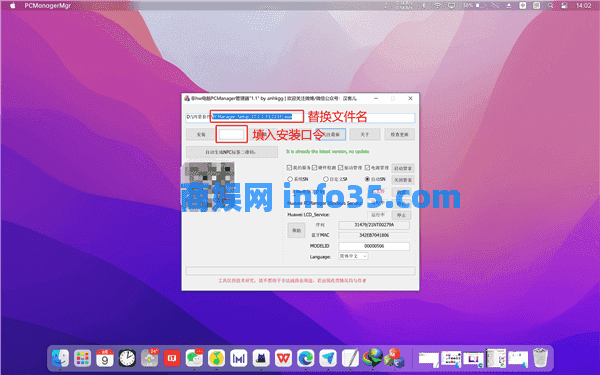Select the 自定义SN radio button
The image size is (600, 375).
pos(326,179)
